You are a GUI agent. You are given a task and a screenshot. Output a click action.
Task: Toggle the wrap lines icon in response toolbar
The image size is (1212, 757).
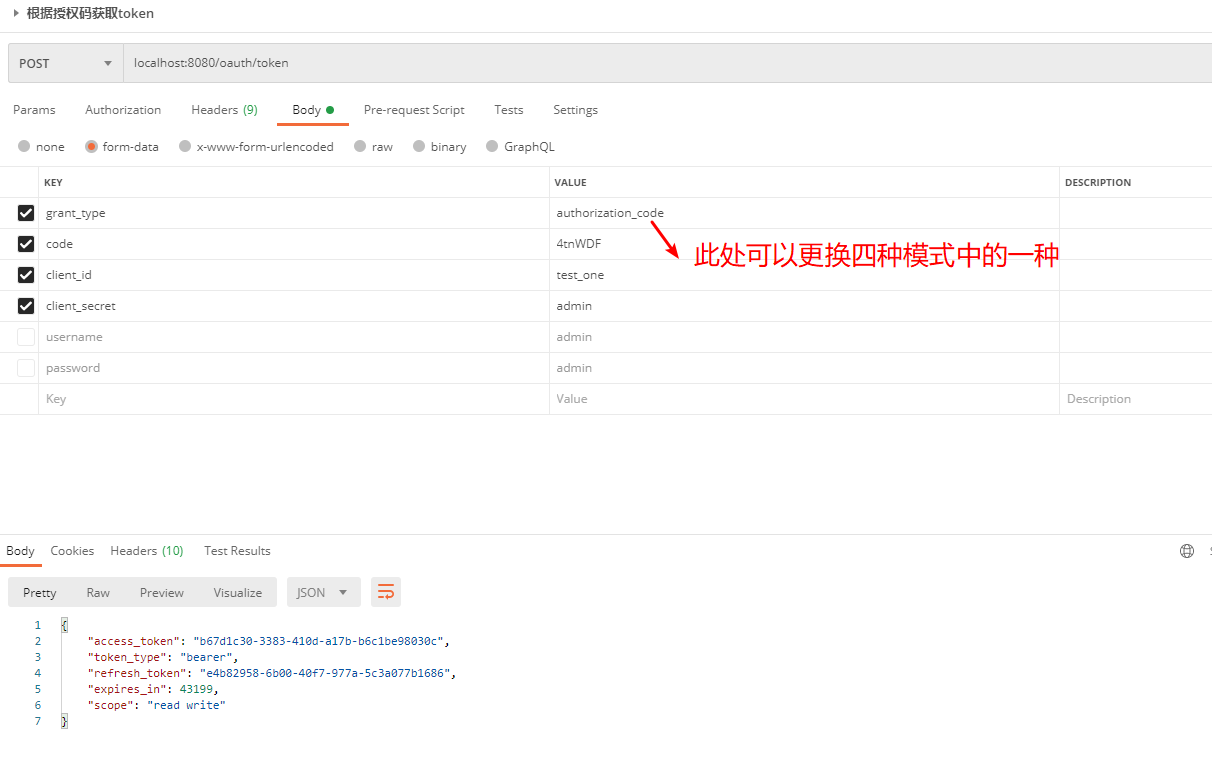[x=385, y=592]
